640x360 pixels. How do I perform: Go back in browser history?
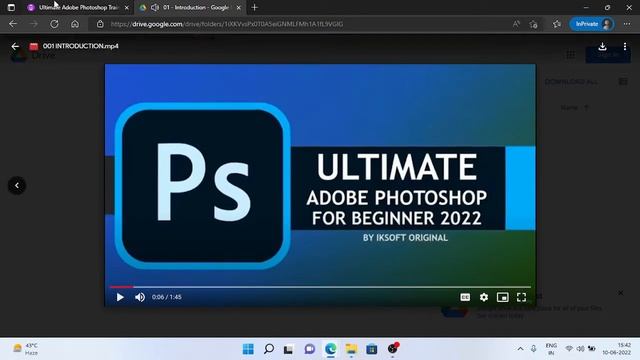(13, 24)
